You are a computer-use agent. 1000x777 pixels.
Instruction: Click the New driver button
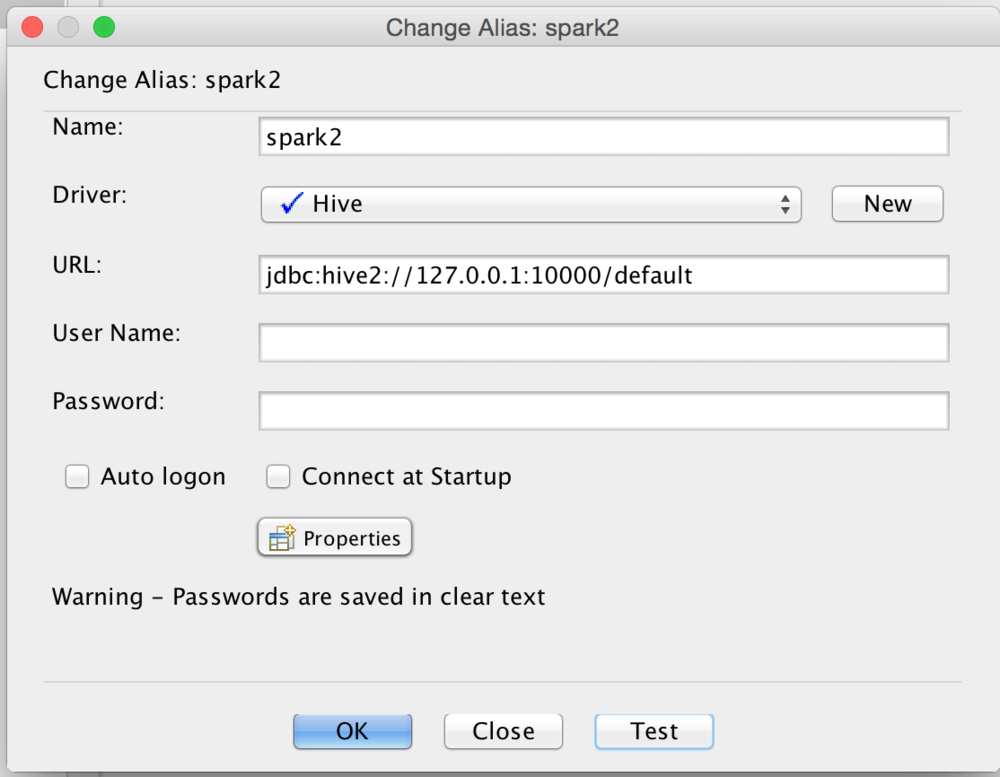[887, 204]
